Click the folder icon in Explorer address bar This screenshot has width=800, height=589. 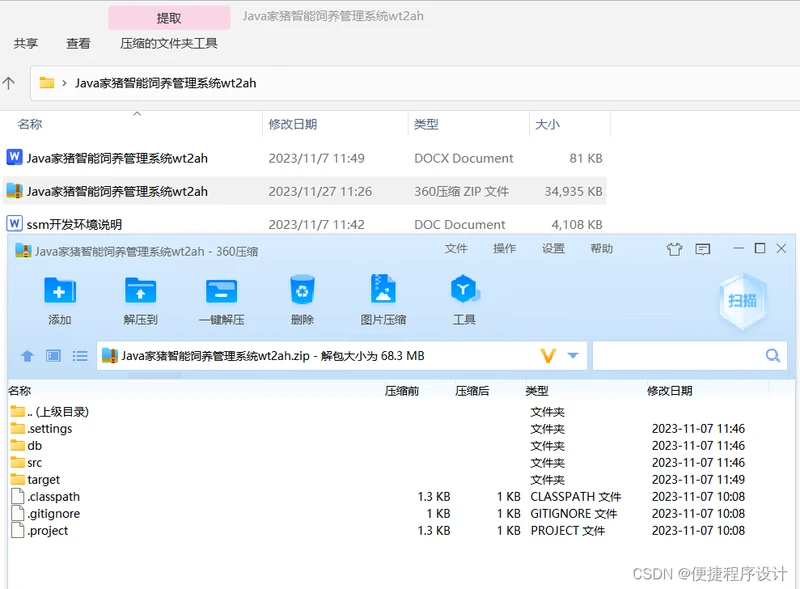tap(47, 83)
